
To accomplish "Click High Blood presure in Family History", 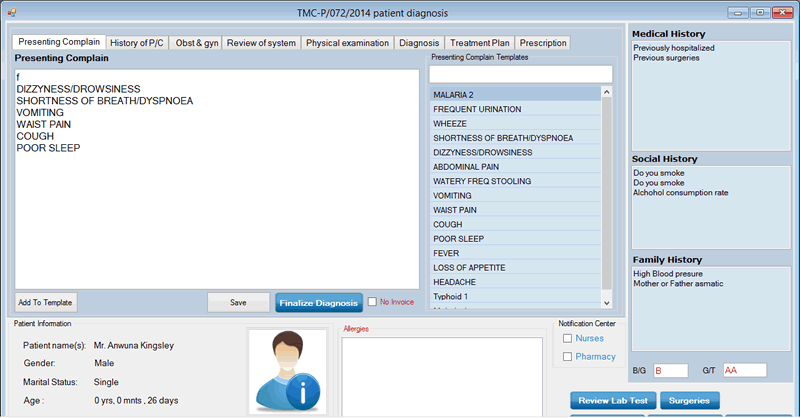I will coord(668,274).
